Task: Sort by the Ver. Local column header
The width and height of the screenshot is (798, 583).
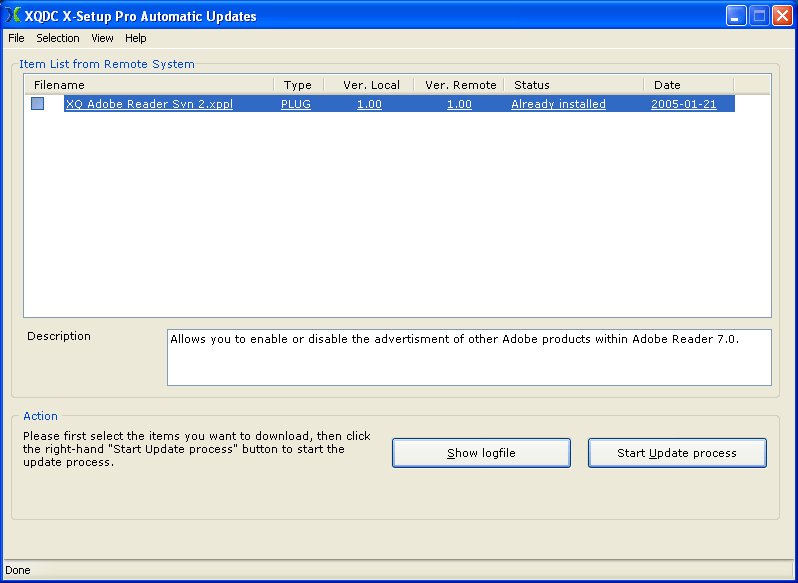Action: point(369,85)
